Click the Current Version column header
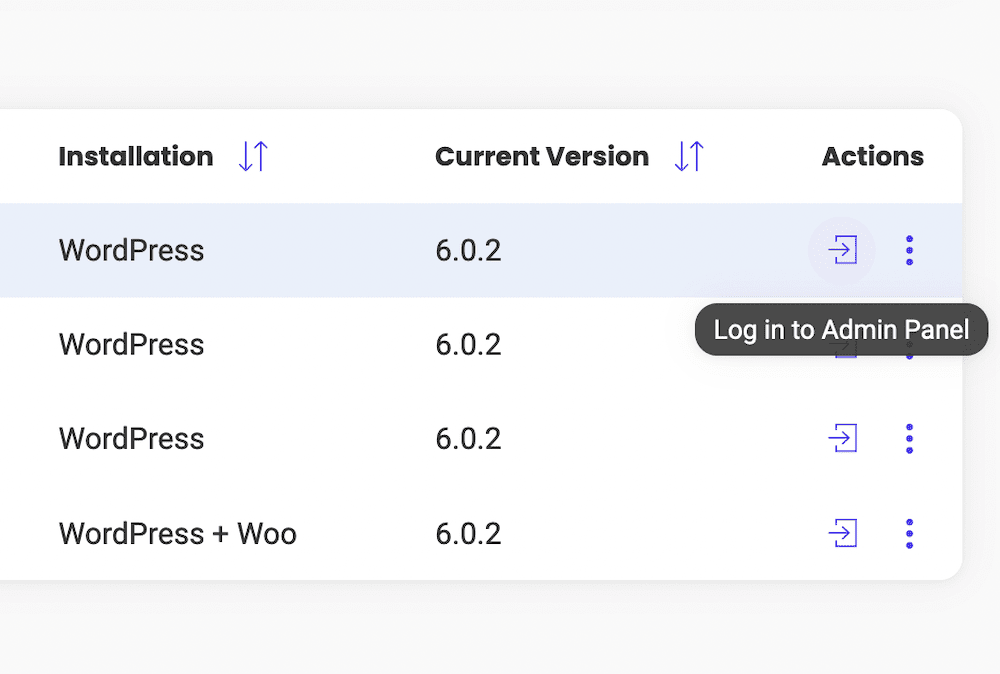 tap(542, 156)
